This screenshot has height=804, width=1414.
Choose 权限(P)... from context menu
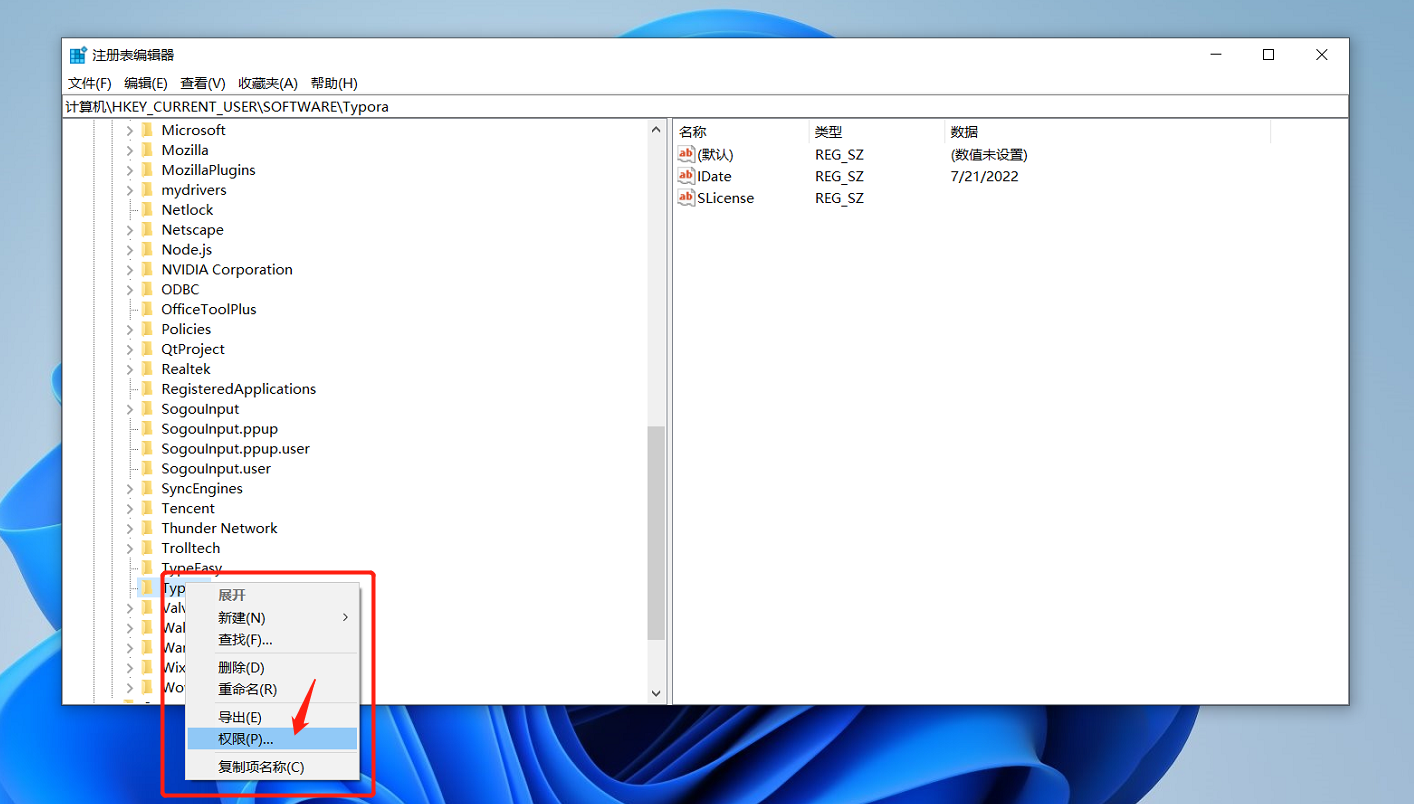tap(271, 739)
